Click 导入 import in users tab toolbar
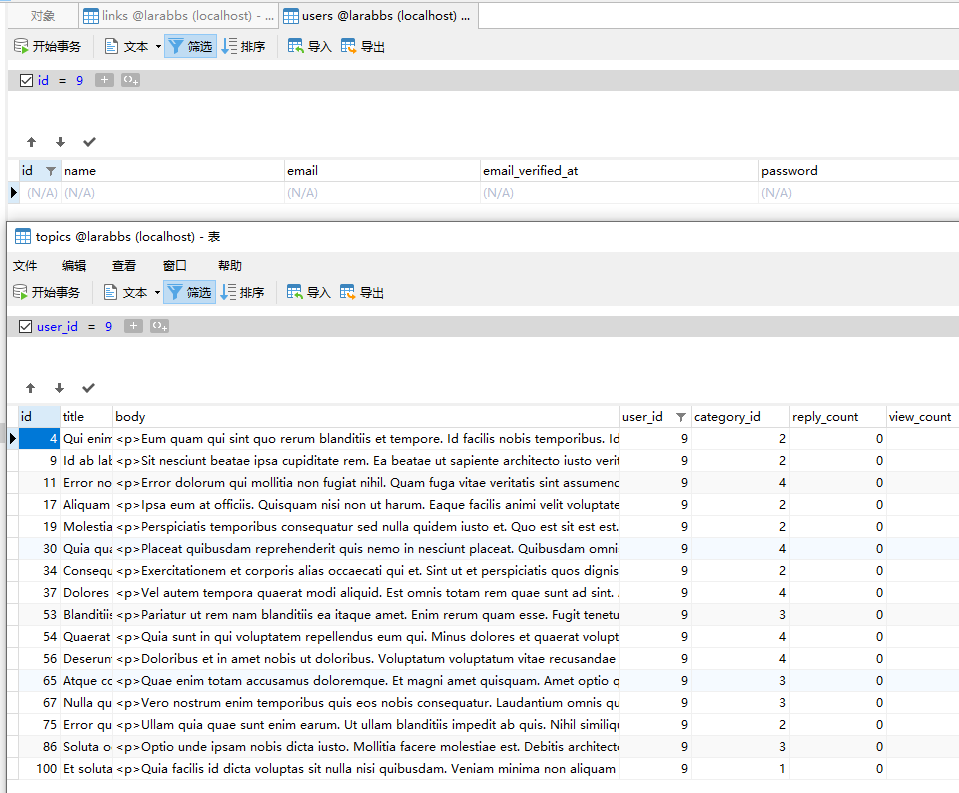Viewport: 959px width, 793px height. click(x=309, y=46)
